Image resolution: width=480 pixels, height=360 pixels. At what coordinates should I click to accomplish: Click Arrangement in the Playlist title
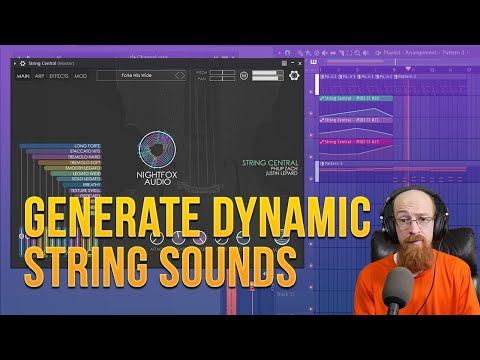coord(421,53)
